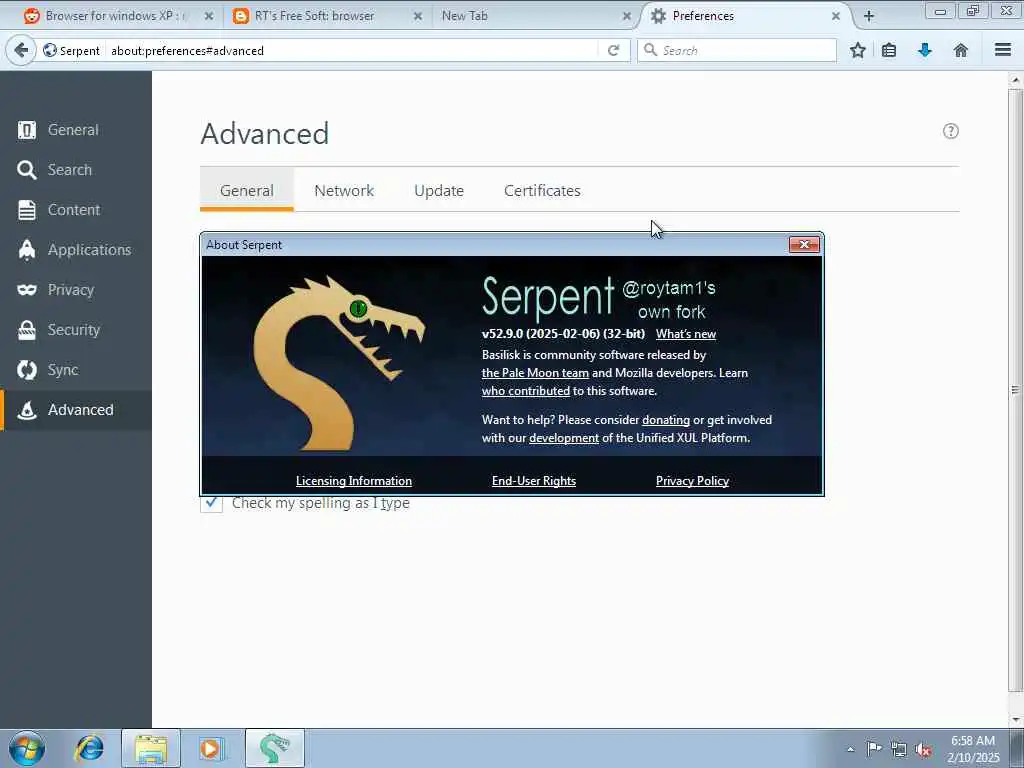
Task: Click the help question mark icon
Action: coord(950,131)
